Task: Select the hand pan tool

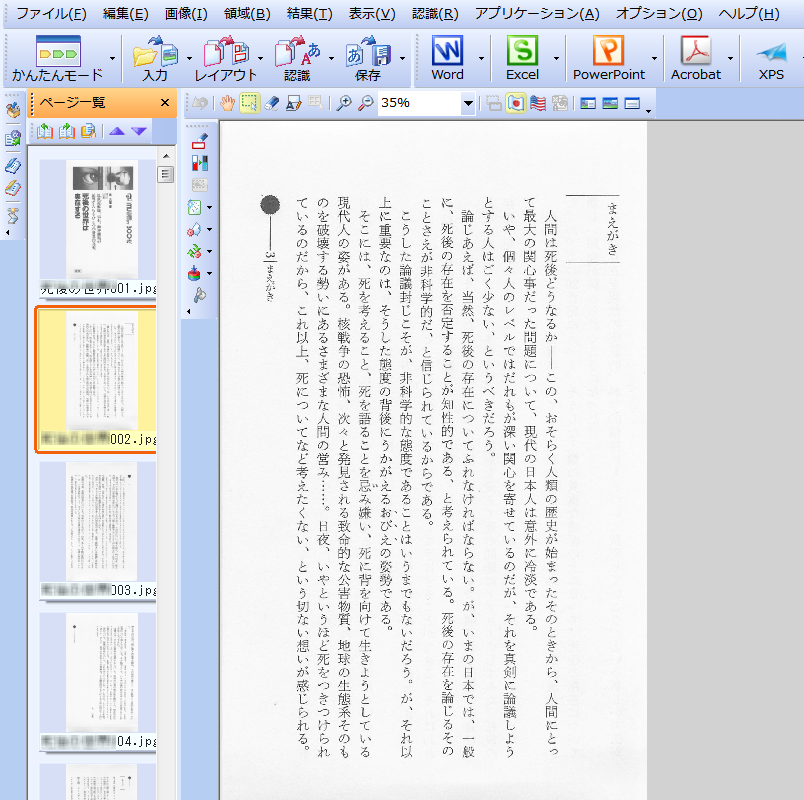Action: pyautogui.click(x=227, y=103)
